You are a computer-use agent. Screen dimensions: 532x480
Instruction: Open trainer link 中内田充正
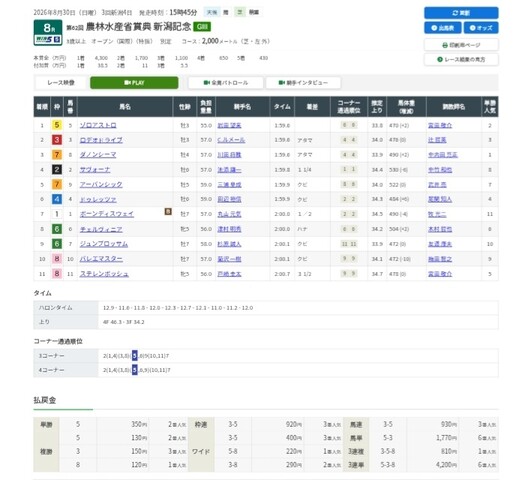tap(443, 155)
